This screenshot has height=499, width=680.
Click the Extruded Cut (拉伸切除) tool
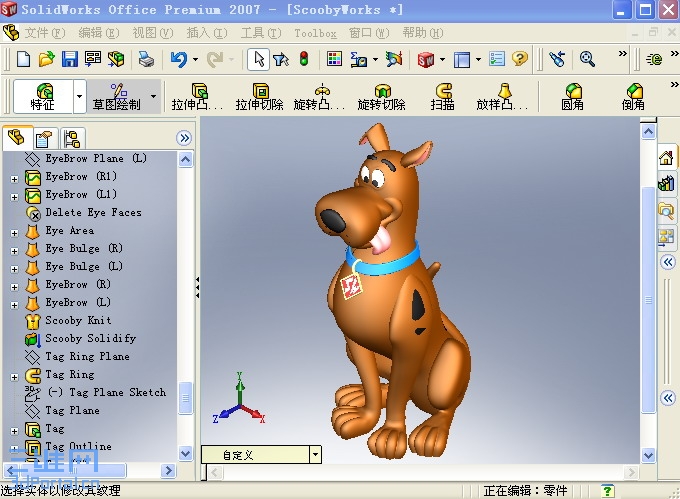[x=259, y=97]
